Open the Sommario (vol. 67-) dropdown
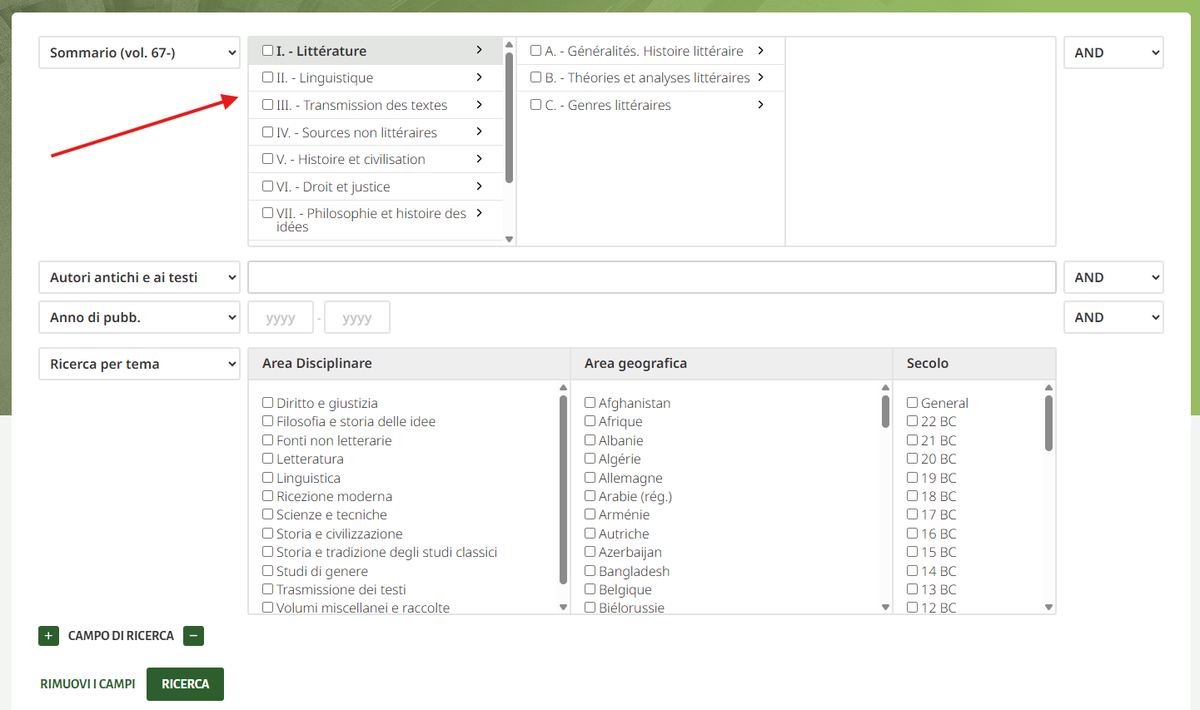Screen dimensions: 1200x710 pos(139,53)
